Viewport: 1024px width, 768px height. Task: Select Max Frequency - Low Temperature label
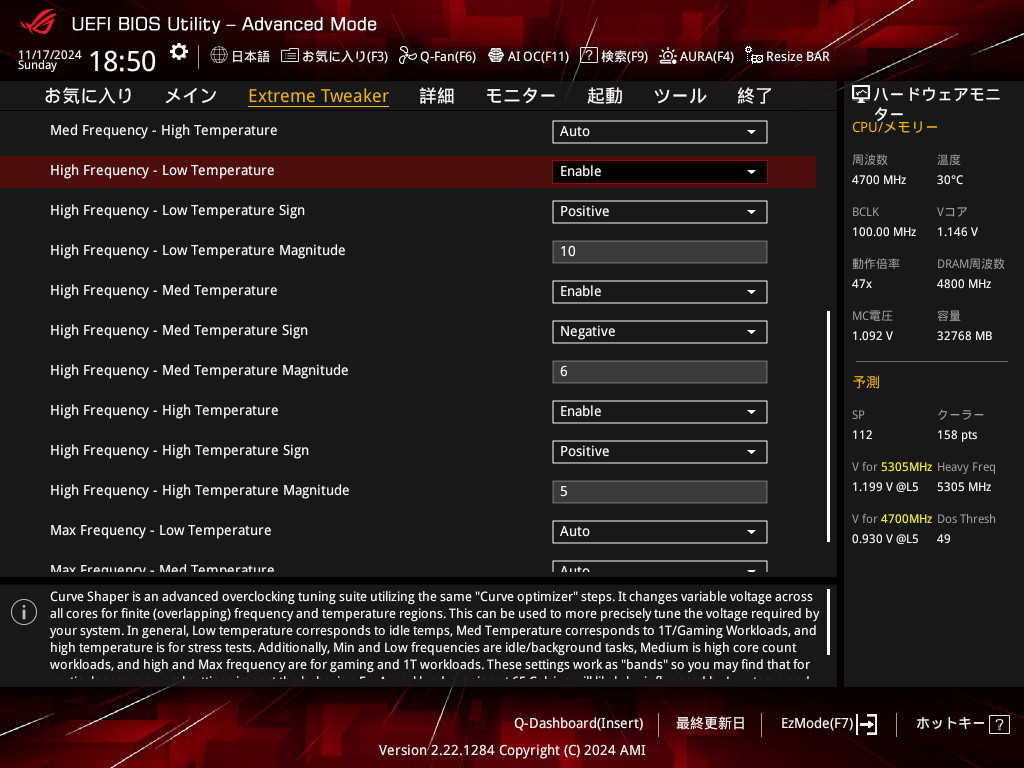click(x=161, y=530)
